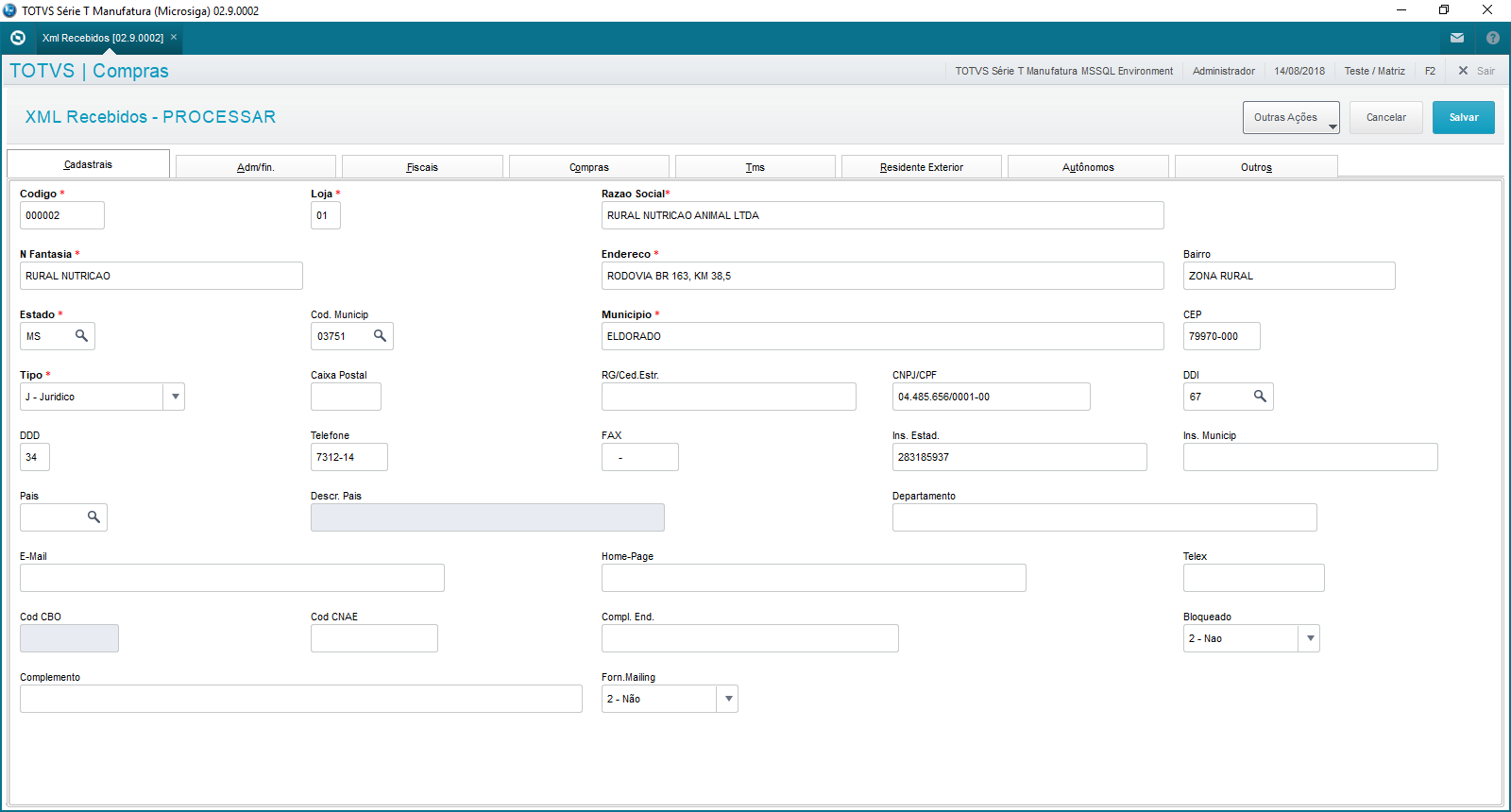
Task: Expand the Forn.Mailing dropdown
Action: click(727, 699)
